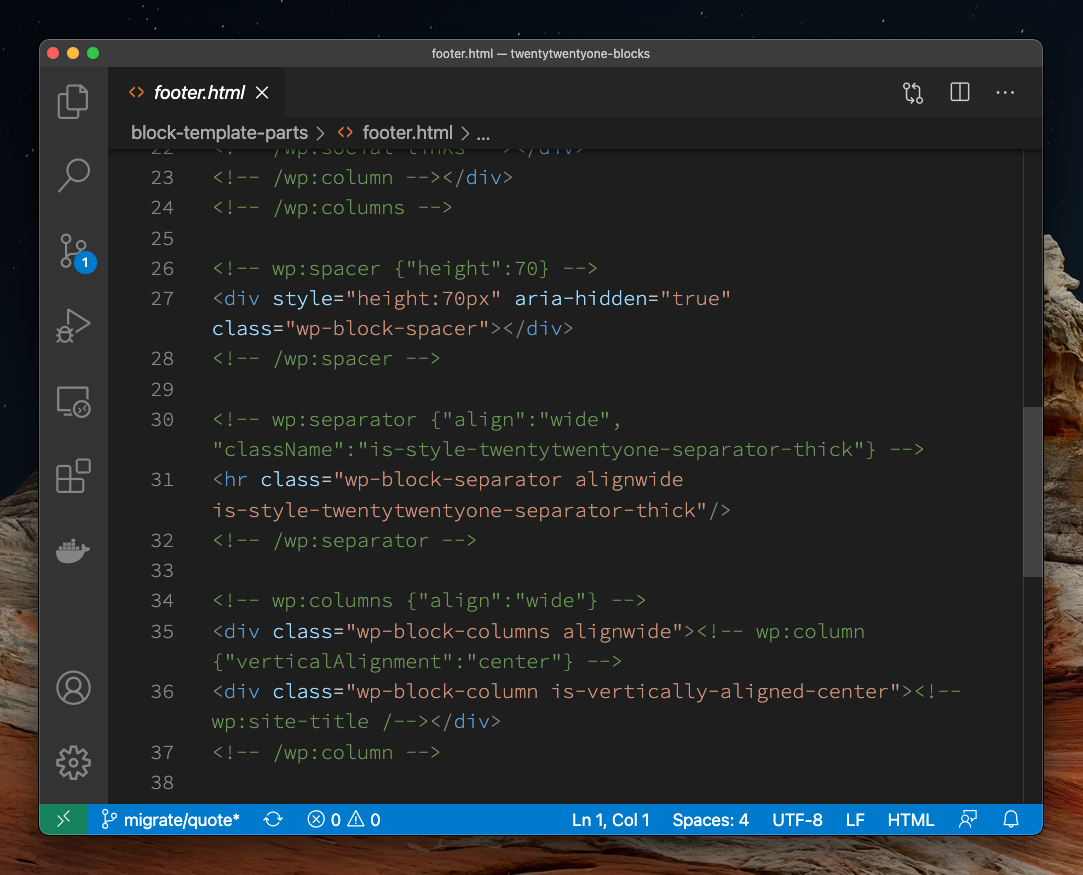Viewport: 1083px width, 875px height.
Task: Open Source Control with pending change
Action: [73, 251]
